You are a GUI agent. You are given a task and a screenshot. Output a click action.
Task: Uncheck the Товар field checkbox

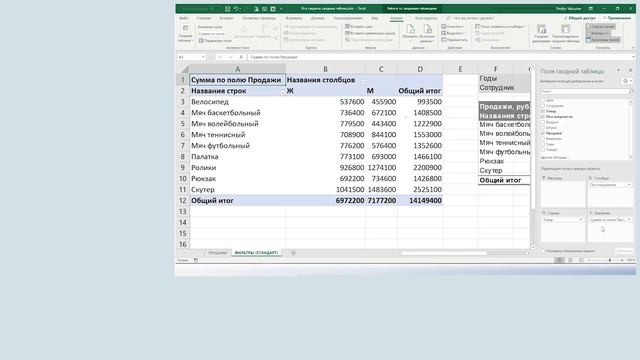pos(543,111)
